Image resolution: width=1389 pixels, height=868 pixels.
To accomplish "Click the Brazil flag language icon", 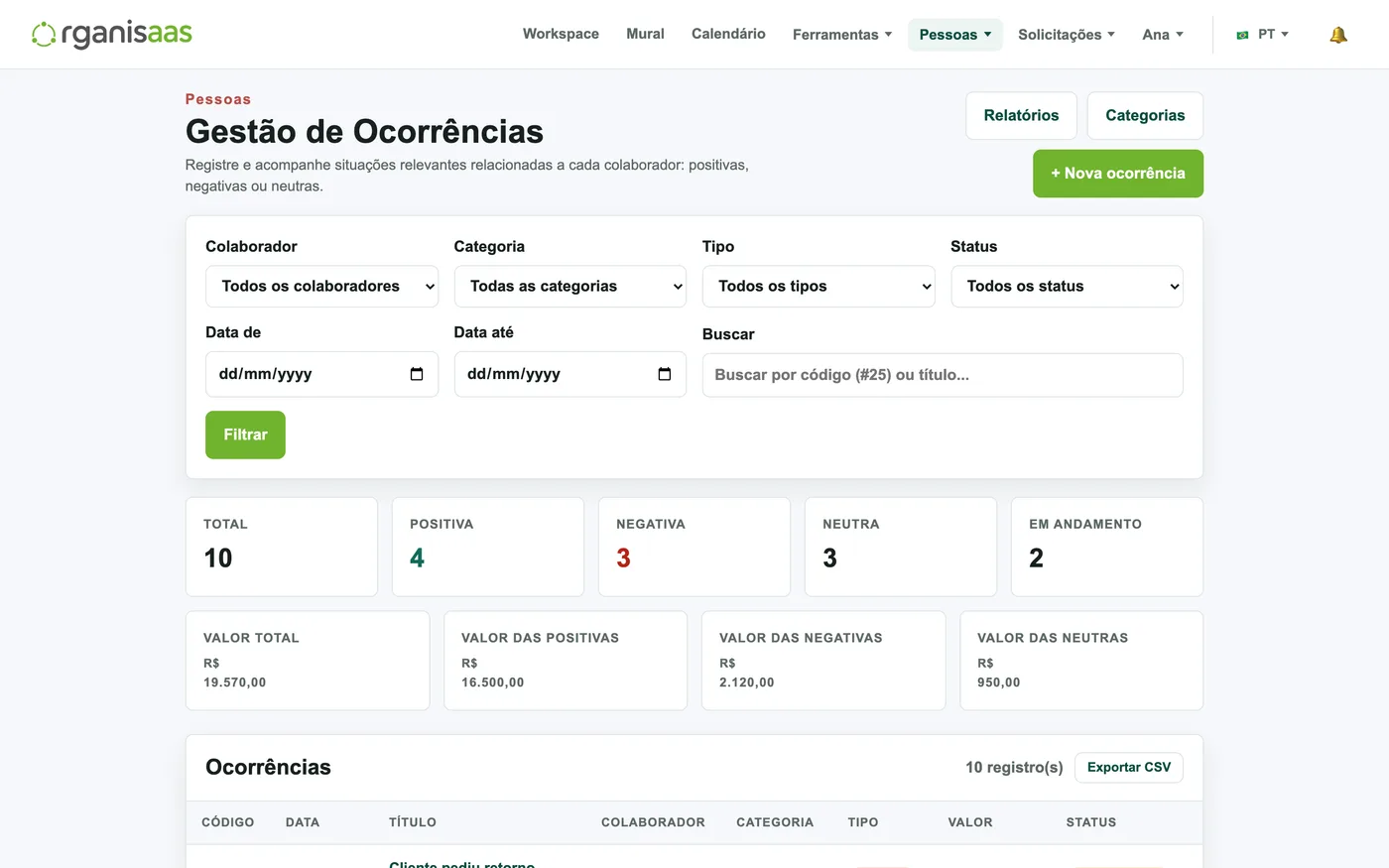I will pyautogui.click(x=1242, y=35).
